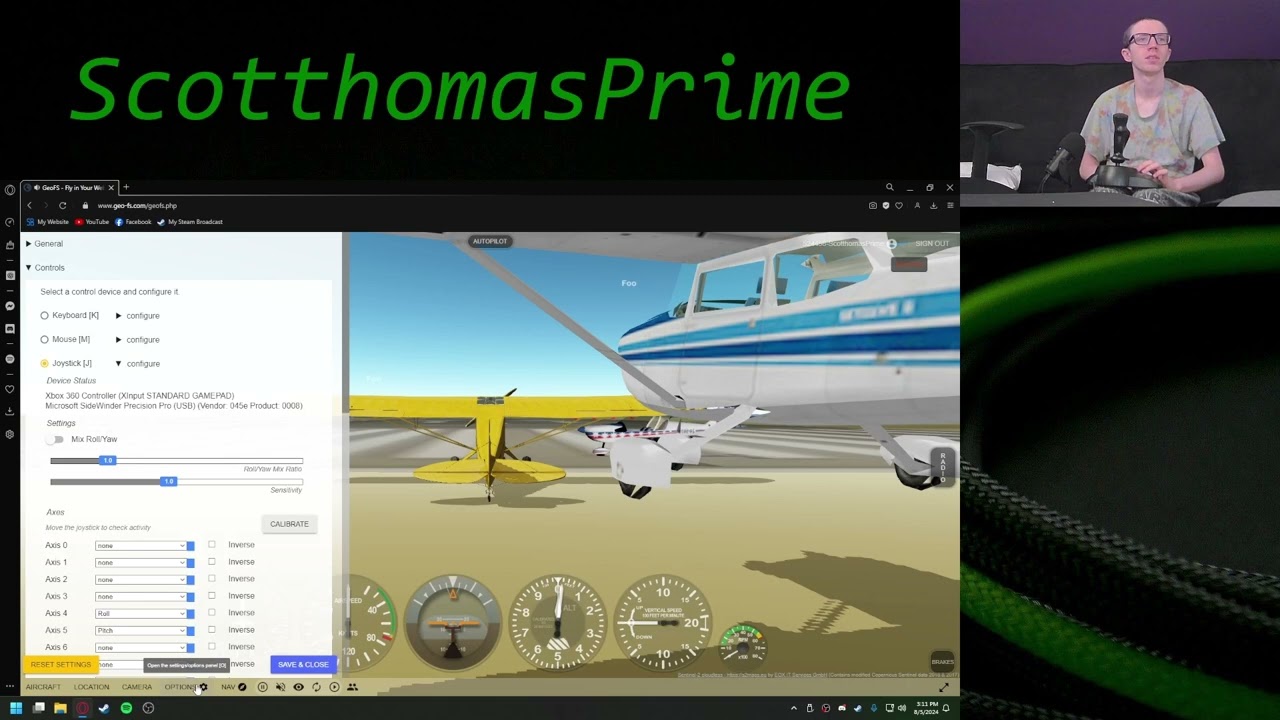Open Spotify from the taskbar
This screenshot has width=1280, height=720.
[126, 708]
